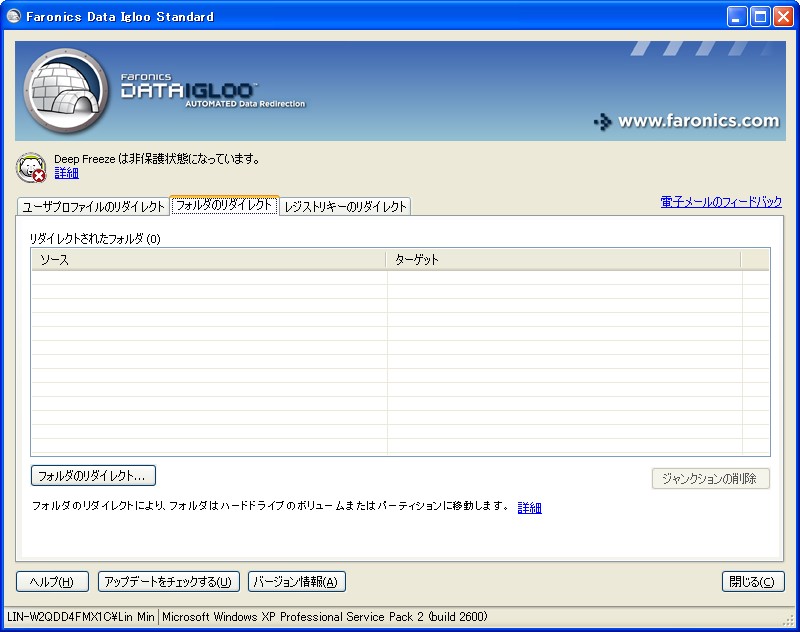Open 詳細 link after the folder redirect description
This screenshot has width=800, height=632.
click(529, 508)
